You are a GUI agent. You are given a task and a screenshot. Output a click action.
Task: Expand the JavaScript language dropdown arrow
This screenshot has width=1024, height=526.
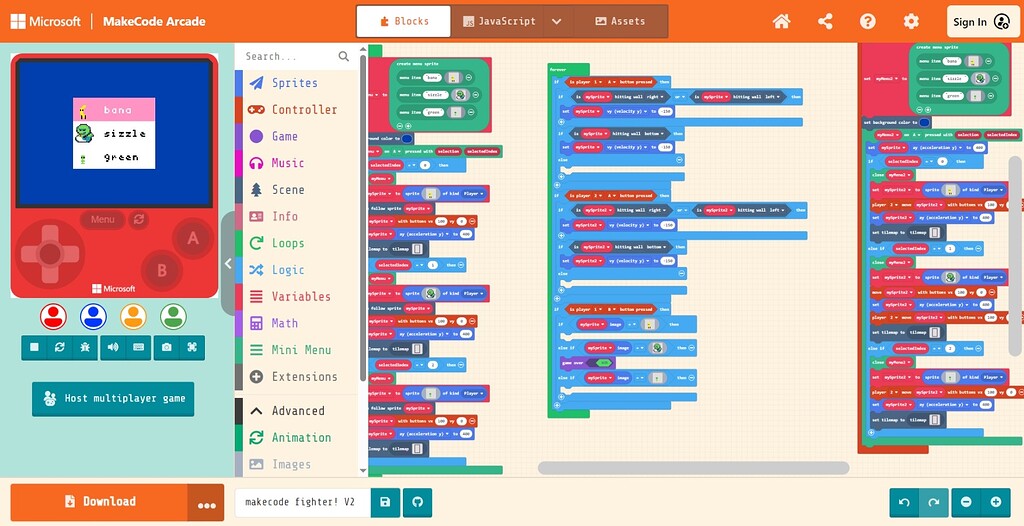click(556, 22)
